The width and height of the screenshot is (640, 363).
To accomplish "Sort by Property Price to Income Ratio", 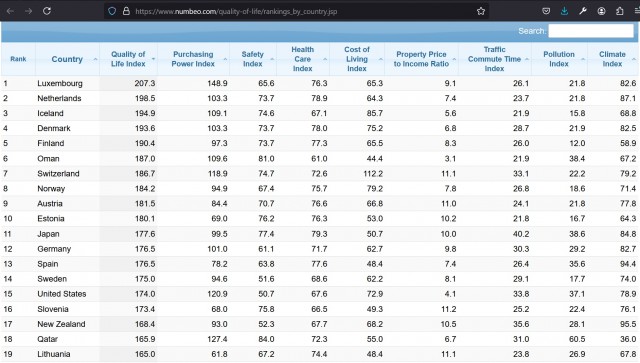I will click(421, 59).
